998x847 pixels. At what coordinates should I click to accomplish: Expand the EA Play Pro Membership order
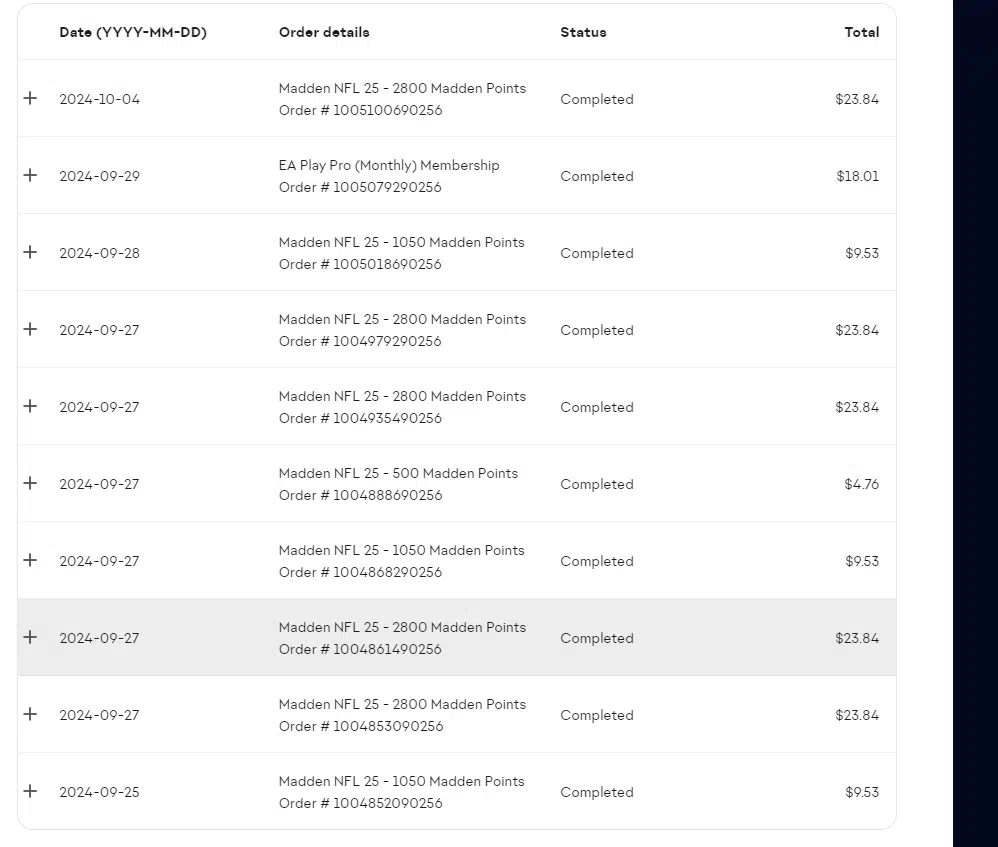tap(30, 175)
